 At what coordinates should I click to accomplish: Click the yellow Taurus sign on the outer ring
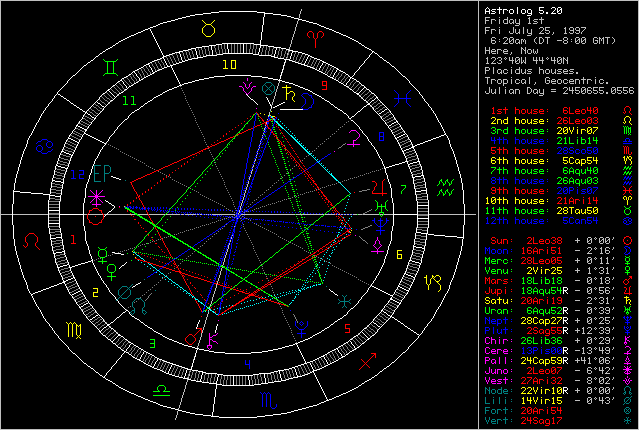[208, 29]
